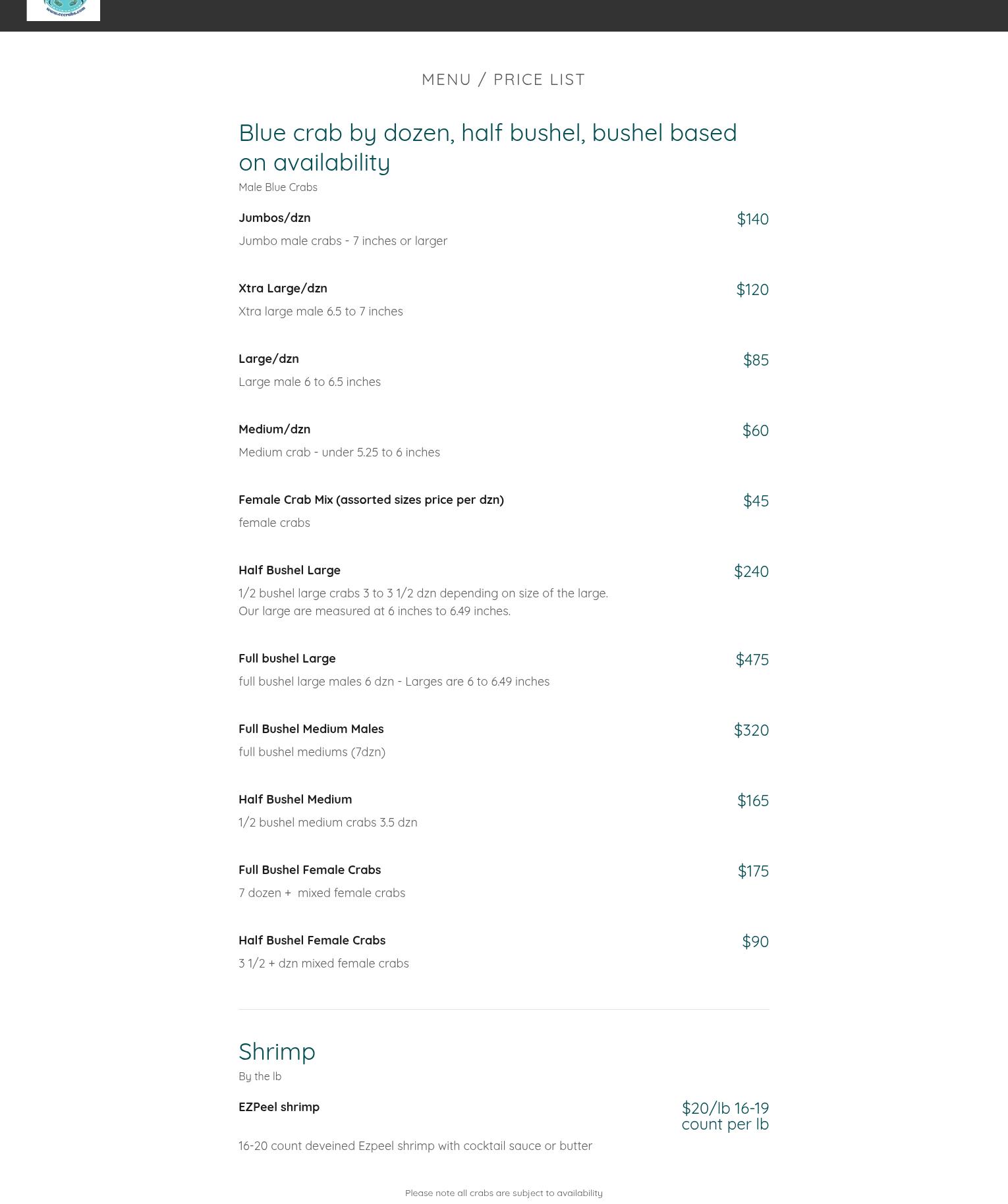The width and height of the screenshot is (1008, 1204).
Task: Click the $475 Full bushel Large price
Action: [x=752, y=660]
